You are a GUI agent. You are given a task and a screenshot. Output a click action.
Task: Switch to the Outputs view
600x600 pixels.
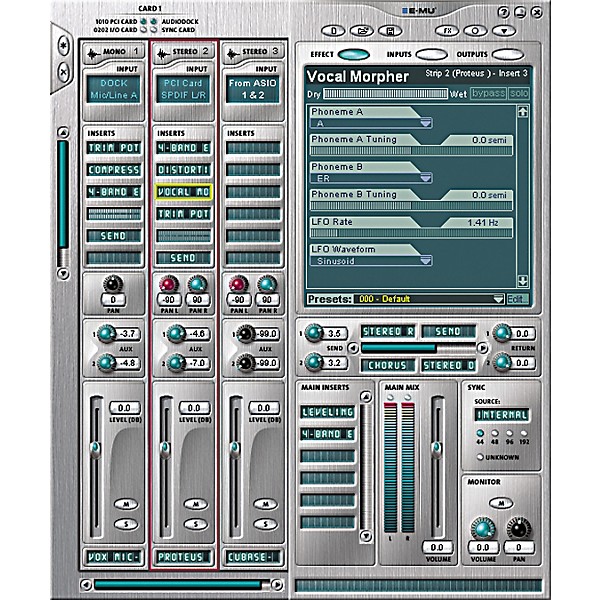(508, 54)
